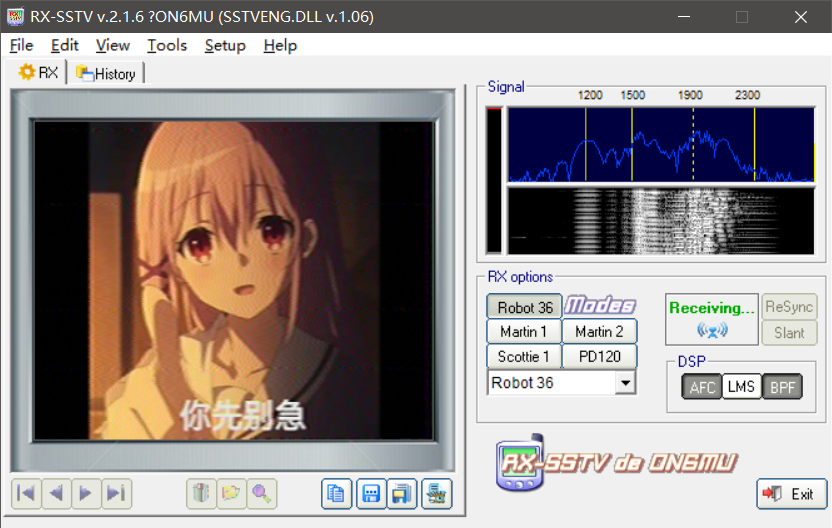Image resolution: width=832 pixels, height=528 pixels.
Task: Select the Robot 36 mode button
Action: (524, 307)
